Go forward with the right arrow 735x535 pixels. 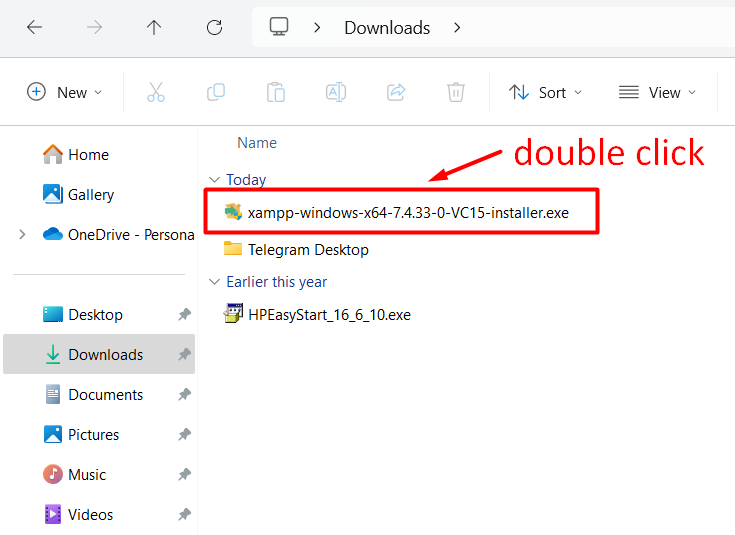pos(94,28)
